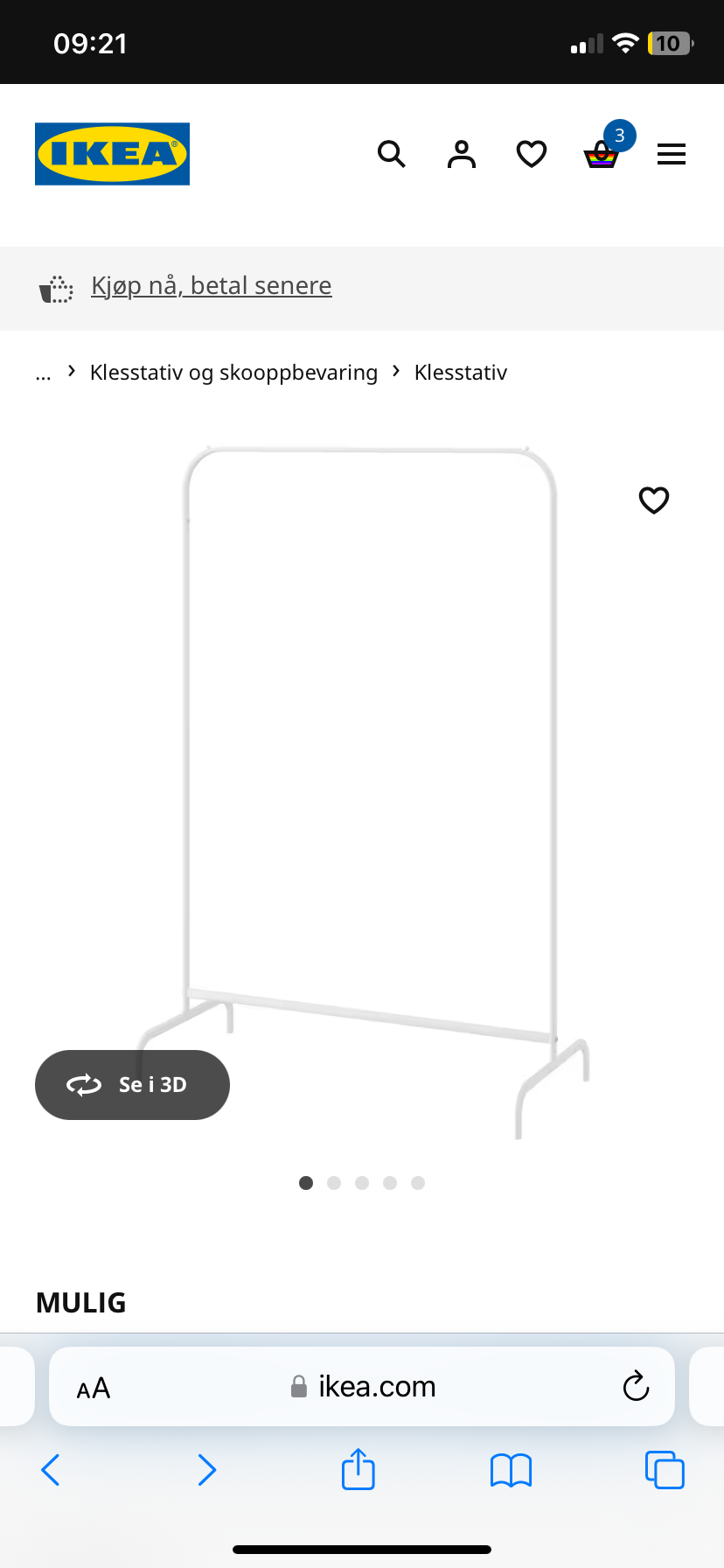724x1568 pixels.
Task: Open the user profile icon
Action: click(x=462, y=154)
